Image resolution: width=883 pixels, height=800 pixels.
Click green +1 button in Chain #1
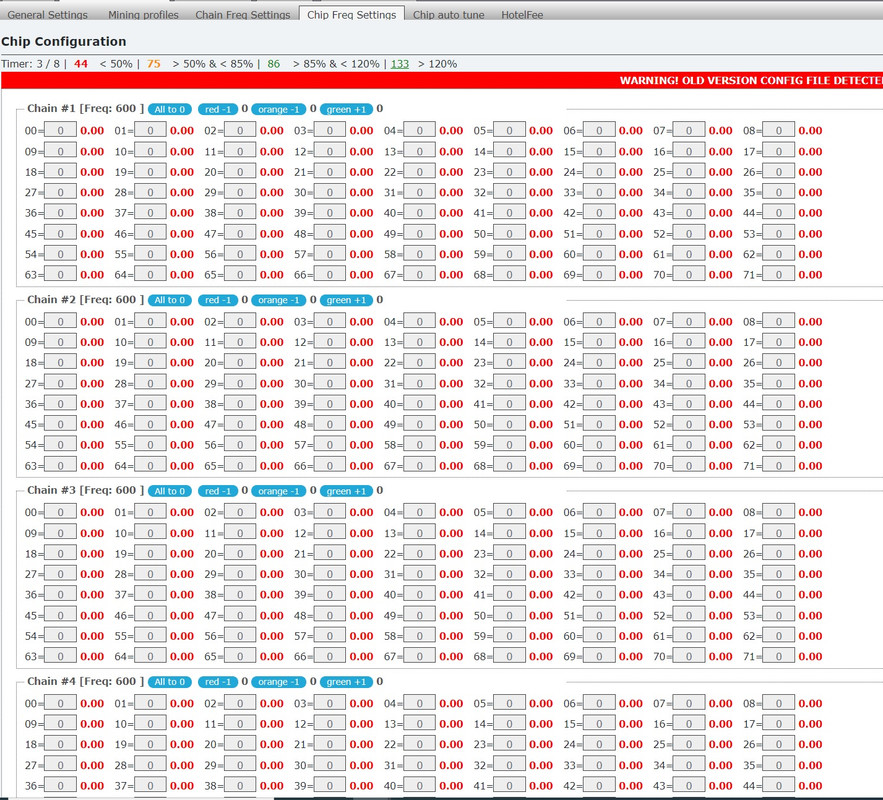[x=346, y=109]
